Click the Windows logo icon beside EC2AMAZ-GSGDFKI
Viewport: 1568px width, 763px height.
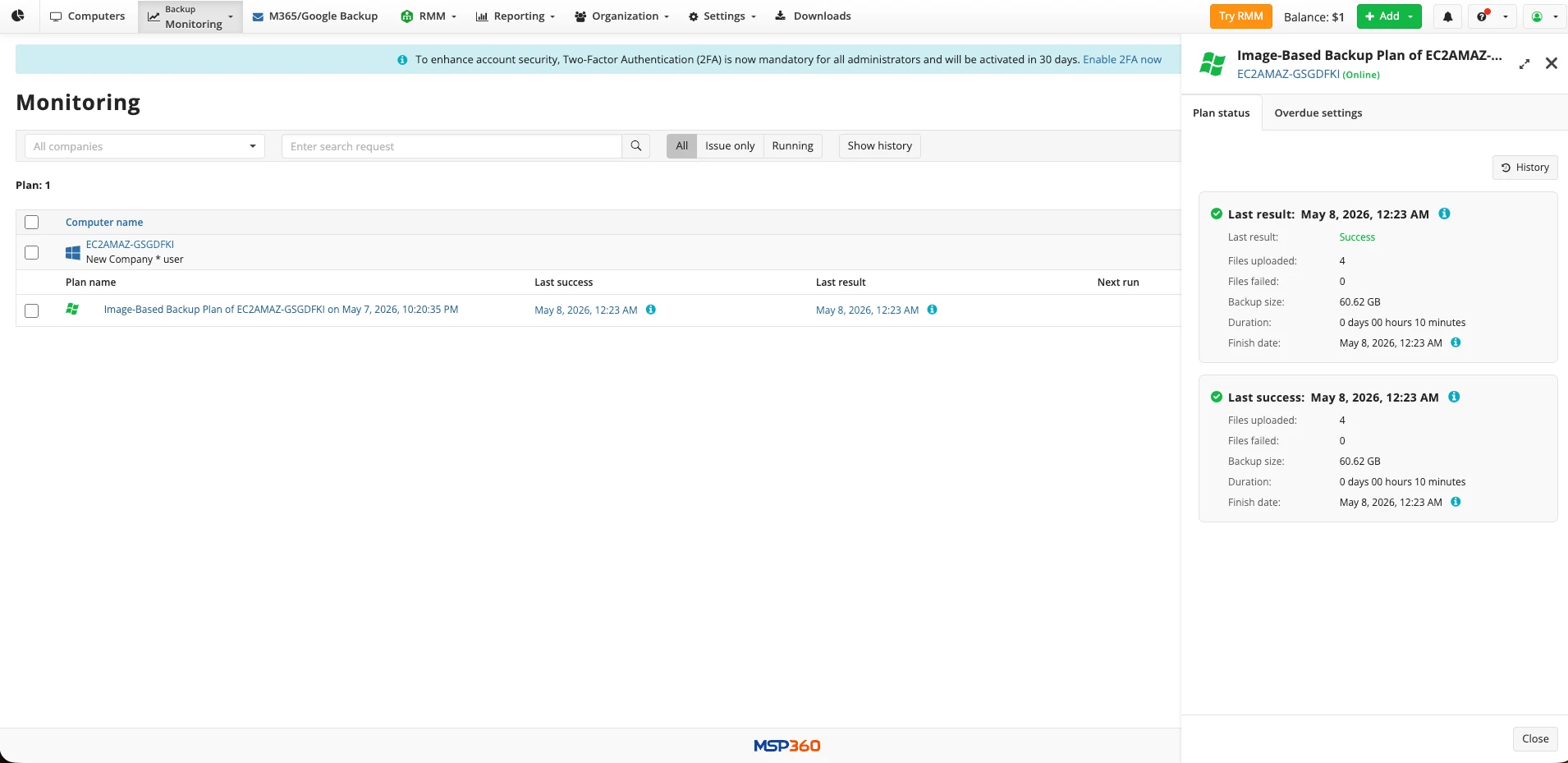coord(73,252)
